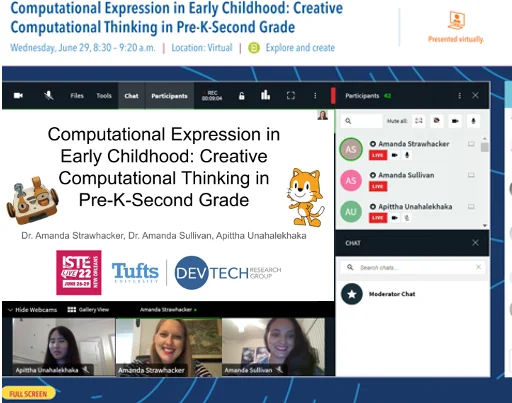Toggle Amanda Strawhacker's microphone icon
512x403 pixels.
[407, 155]
